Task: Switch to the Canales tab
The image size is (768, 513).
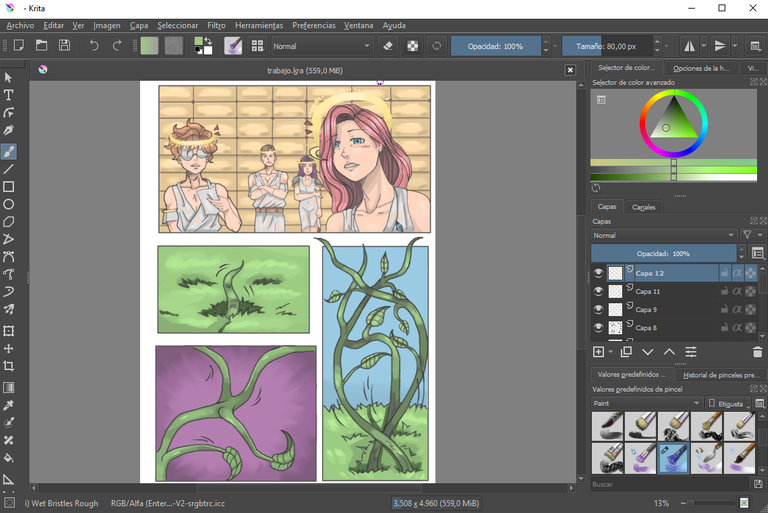Action: (x=644, y=207)
